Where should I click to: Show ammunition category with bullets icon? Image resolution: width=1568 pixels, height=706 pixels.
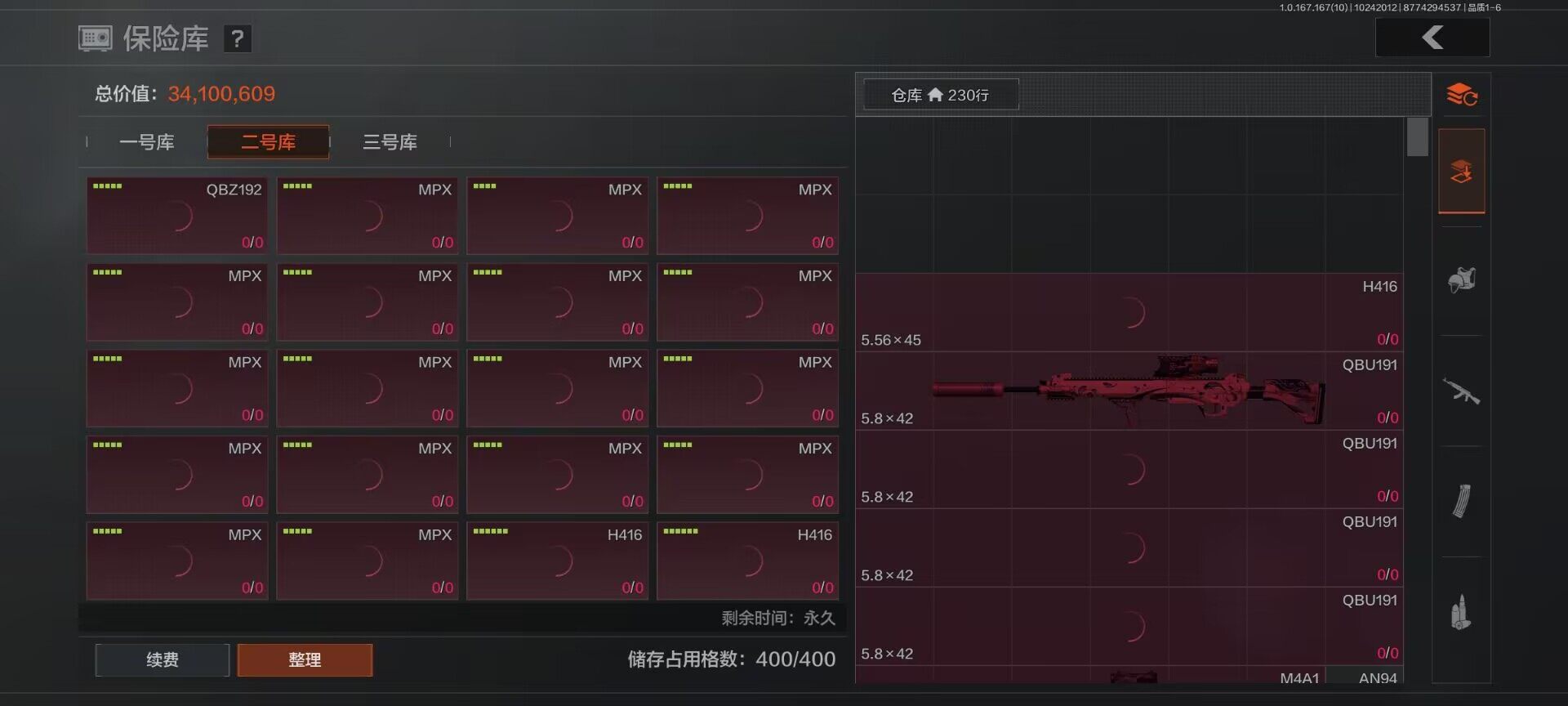1462,612
